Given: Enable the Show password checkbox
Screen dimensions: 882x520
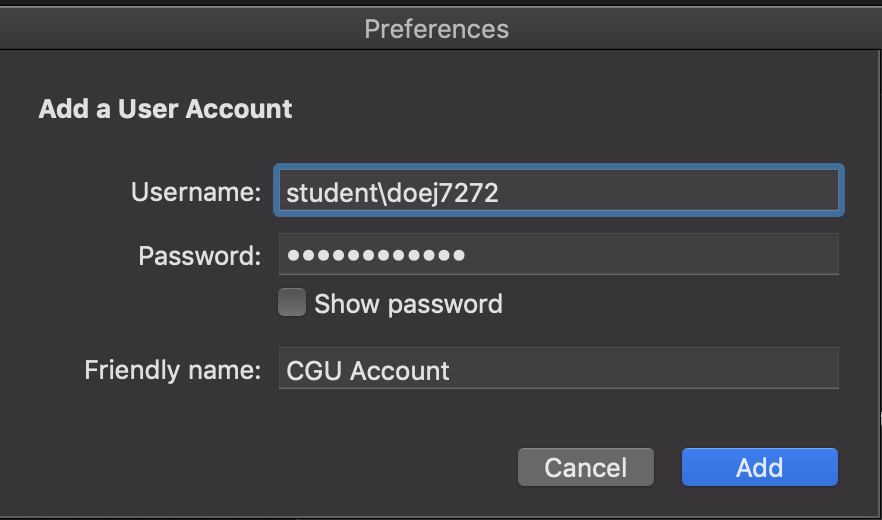Looking at the screenshot, I should pos(292,302).
